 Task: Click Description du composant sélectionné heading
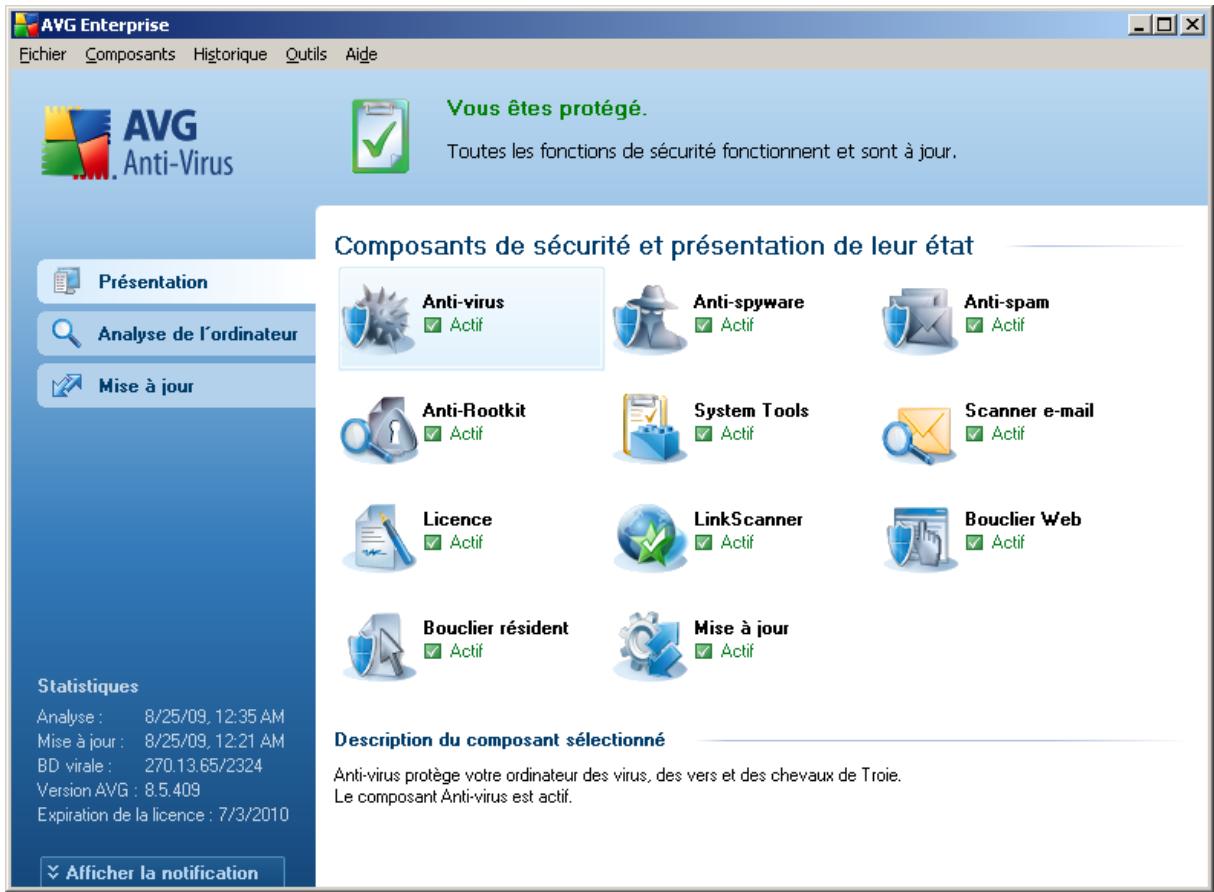(499, 741)
